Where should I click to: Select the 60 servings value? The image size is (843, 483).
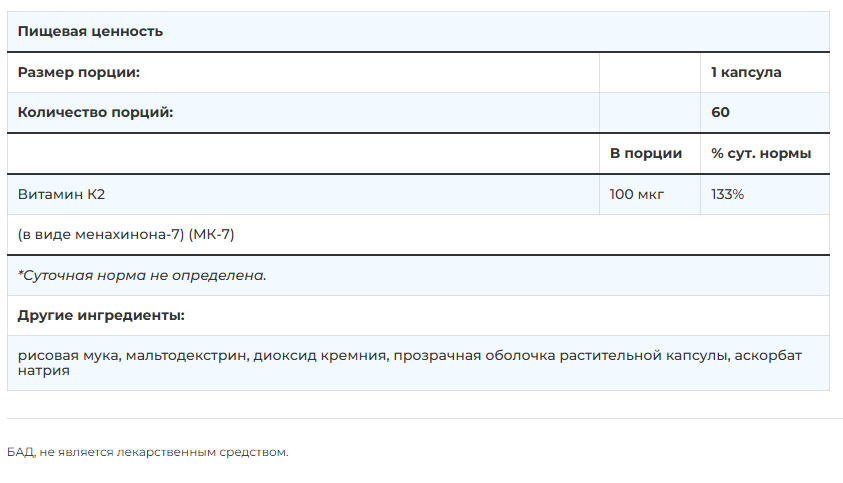pos(720,112)
